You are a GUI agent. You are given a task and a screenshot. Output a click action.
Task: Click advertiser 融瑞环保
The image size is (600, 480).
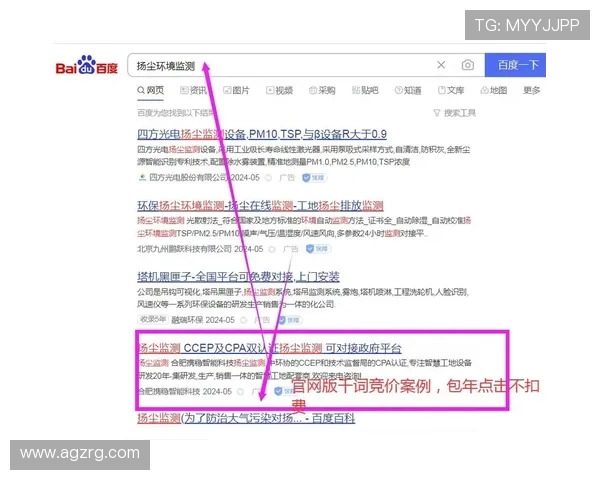pos(187,320)
